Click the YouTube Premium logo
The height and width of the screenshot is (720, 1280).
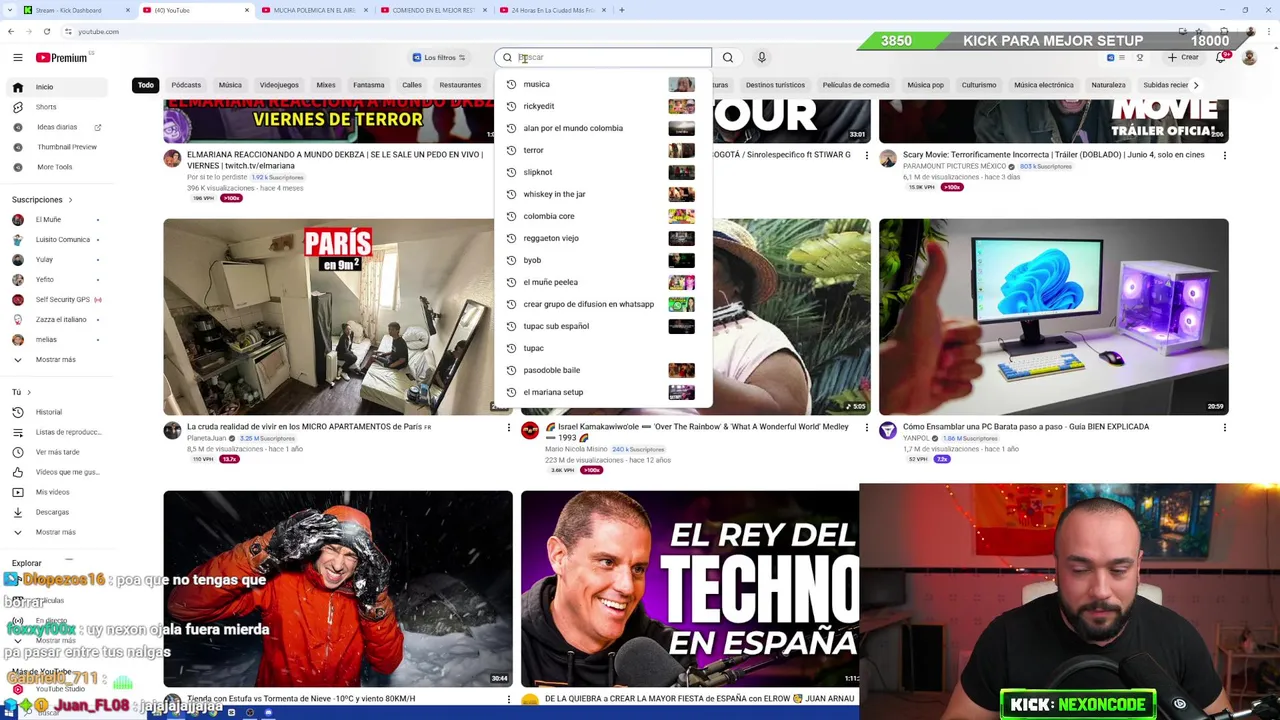click(x=62, y=57)
